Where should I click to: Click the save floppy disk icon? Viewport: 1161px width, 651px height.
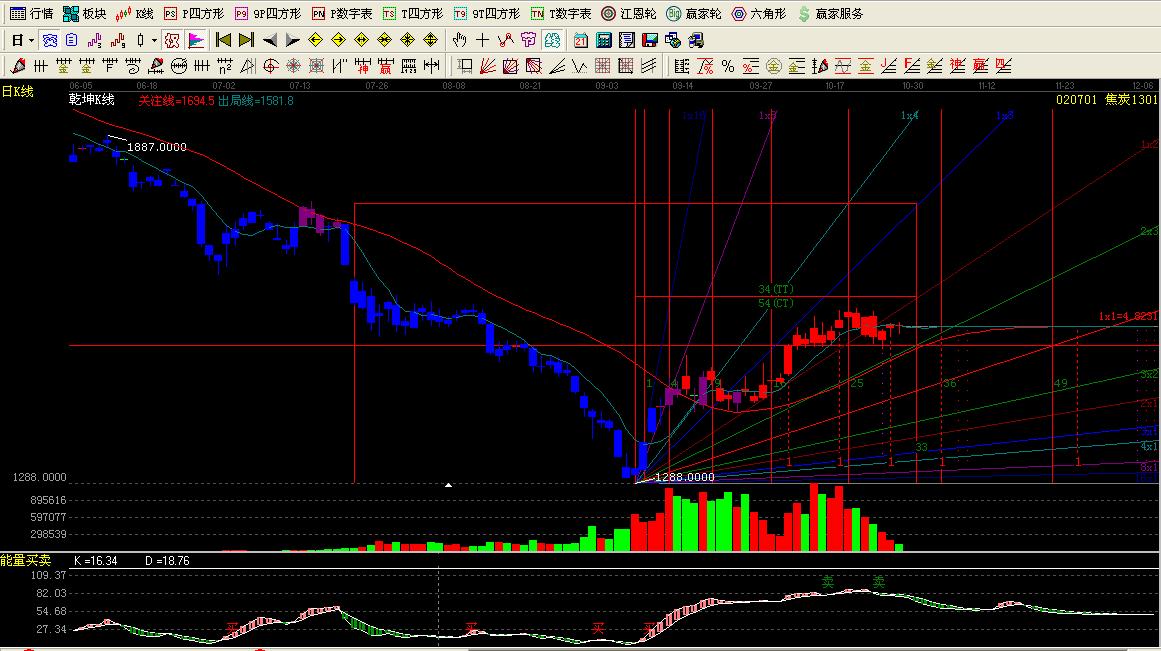[x=649, y=40]
